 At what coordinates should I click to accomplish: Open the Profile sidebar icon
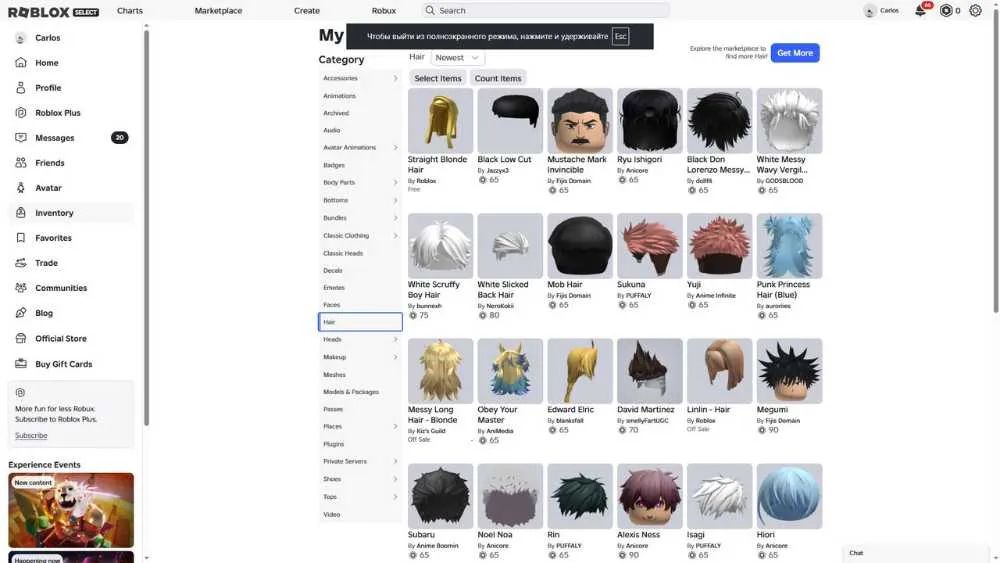(20, 87)
